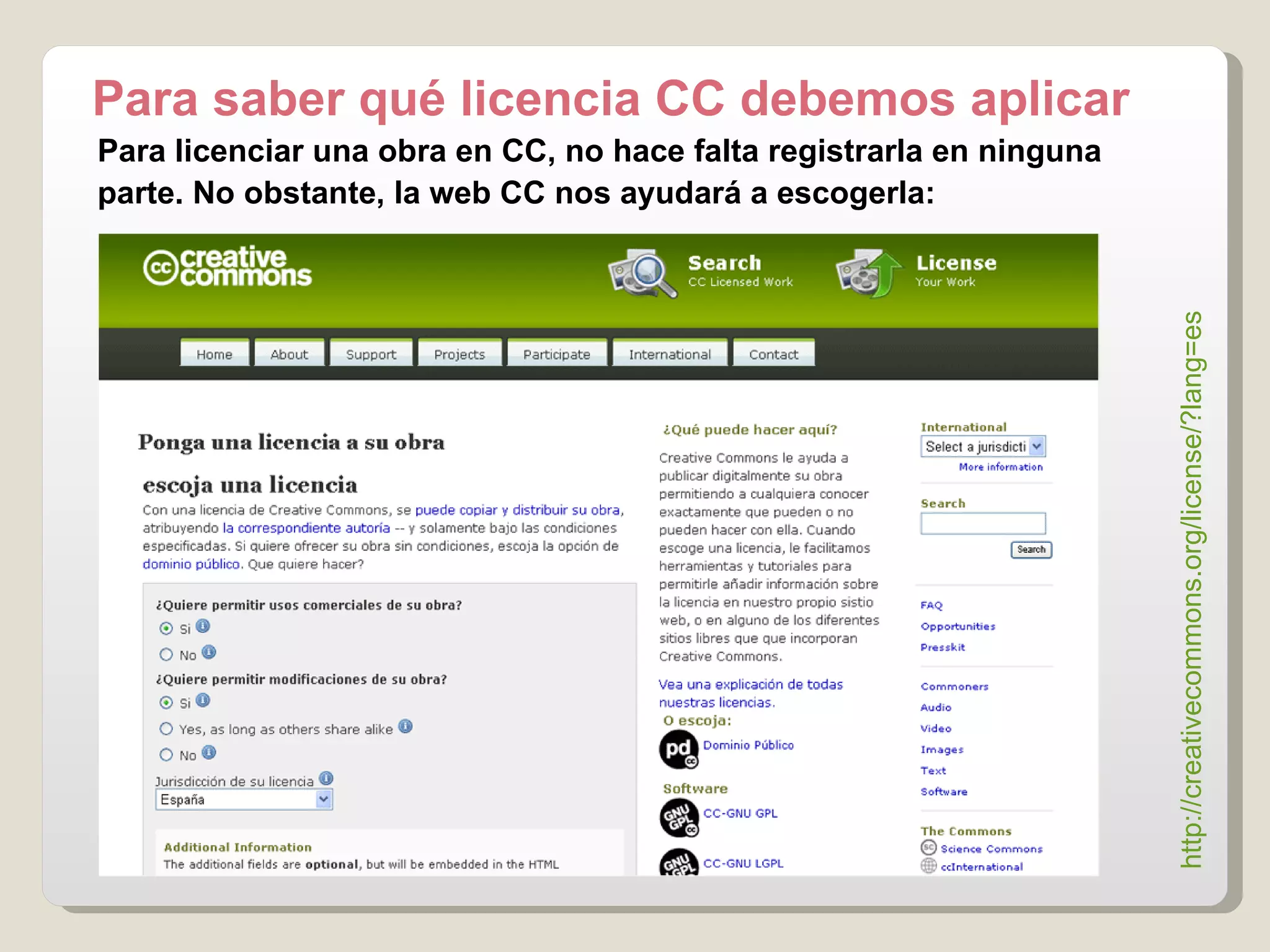Open the Text sidebar link
This screenshot has width=1270, height=952.
tap(933, 770)
